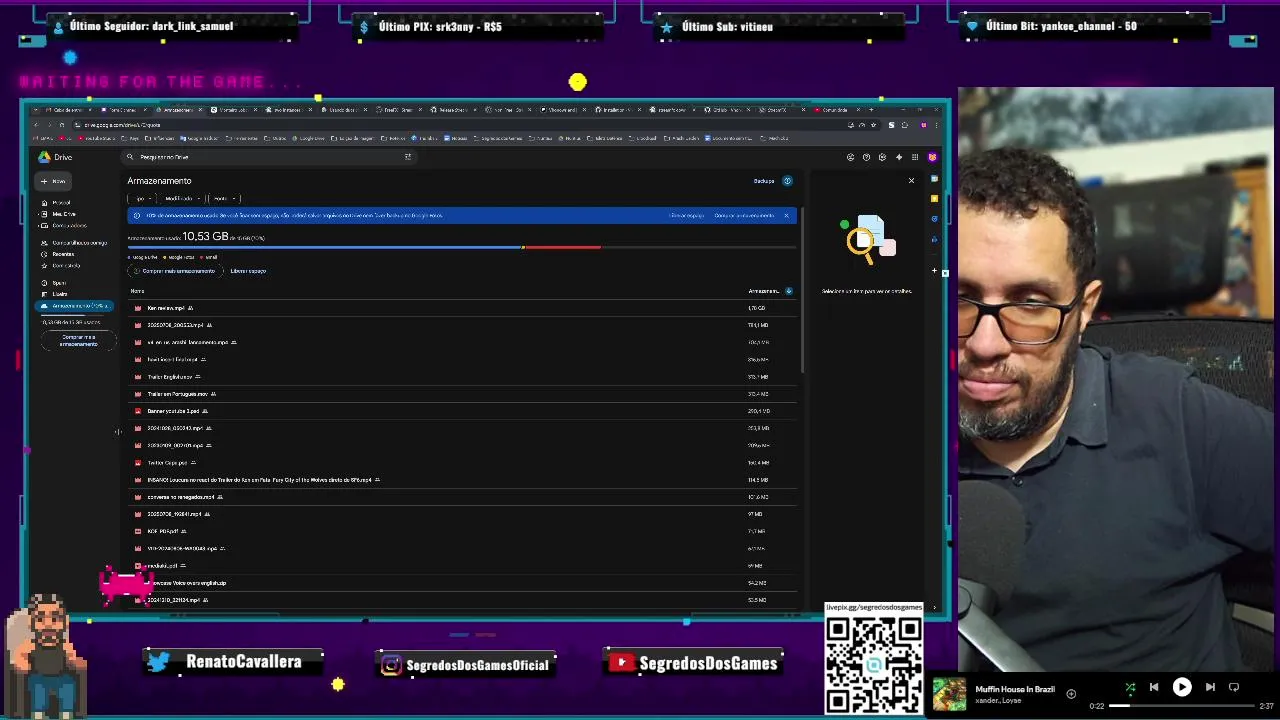This screenshot has height=720, width=1280.
Task: Open the Google account avatar
Action: (932, 157)
